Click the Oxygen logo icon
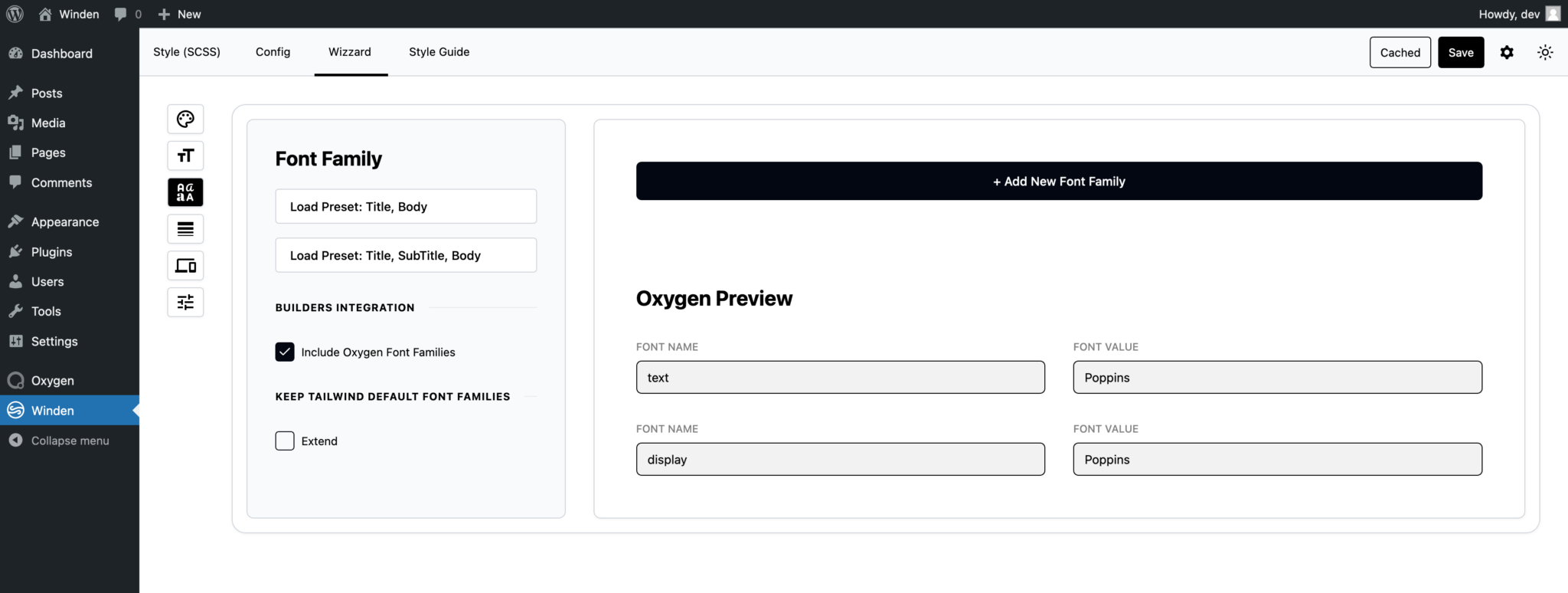Screen dimensions: 1568x593 click(15, 380)
